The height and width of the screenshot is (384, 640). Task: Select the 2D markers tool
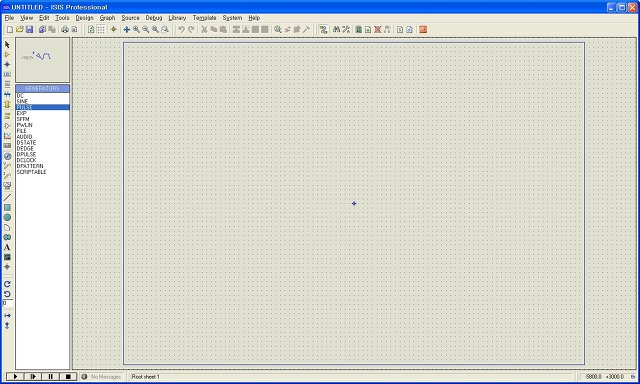coord(7,267)
